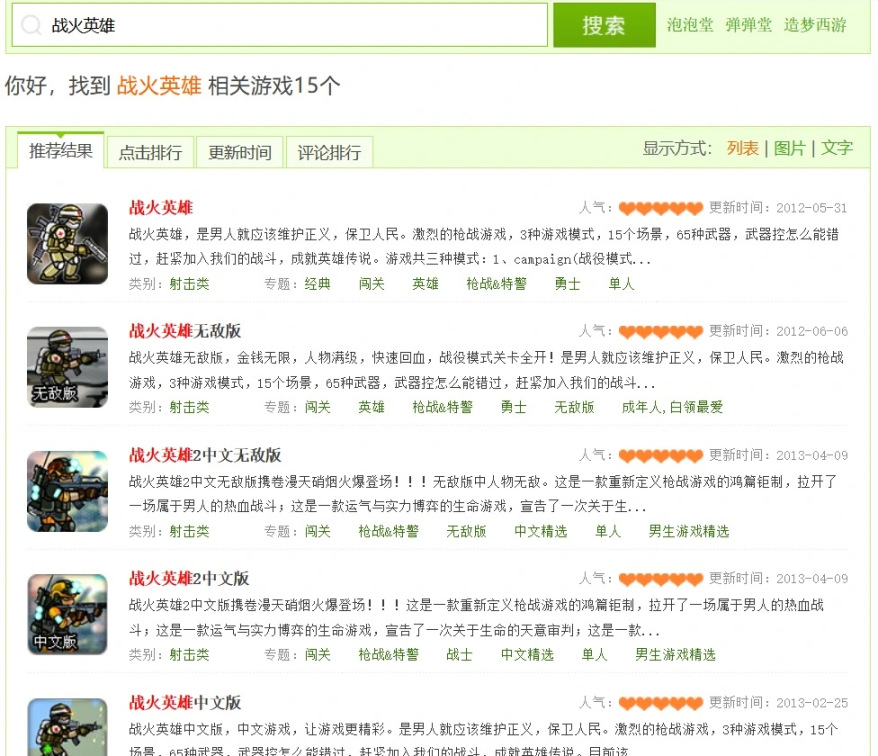Click 勇士 tag in 战火英雄 row
This screenshot has height=756, width=878.
pos(567,284)
